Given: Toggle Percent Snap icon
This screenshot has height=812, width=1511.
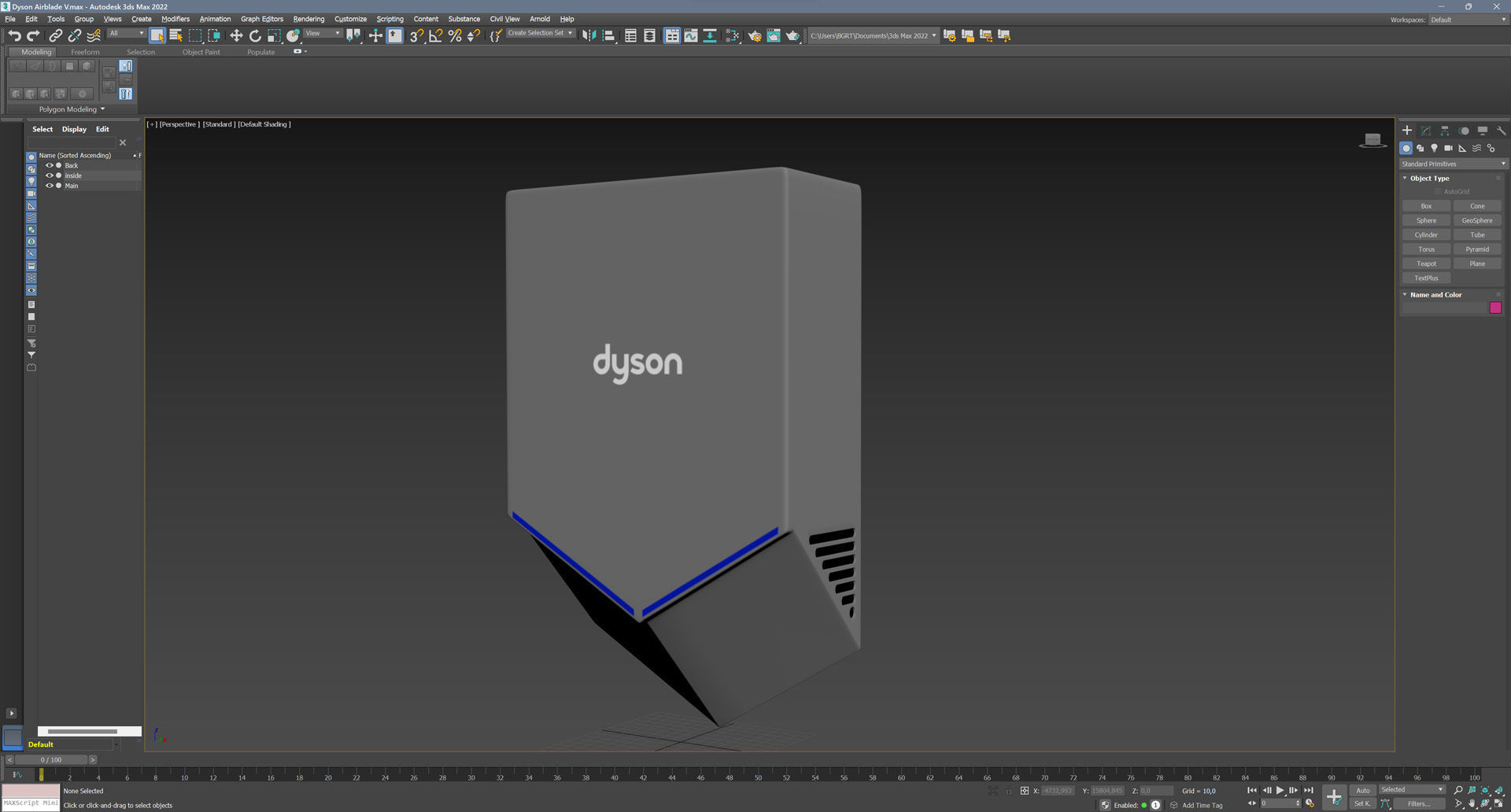Looking at the screenshot, I should click(454, 35).
